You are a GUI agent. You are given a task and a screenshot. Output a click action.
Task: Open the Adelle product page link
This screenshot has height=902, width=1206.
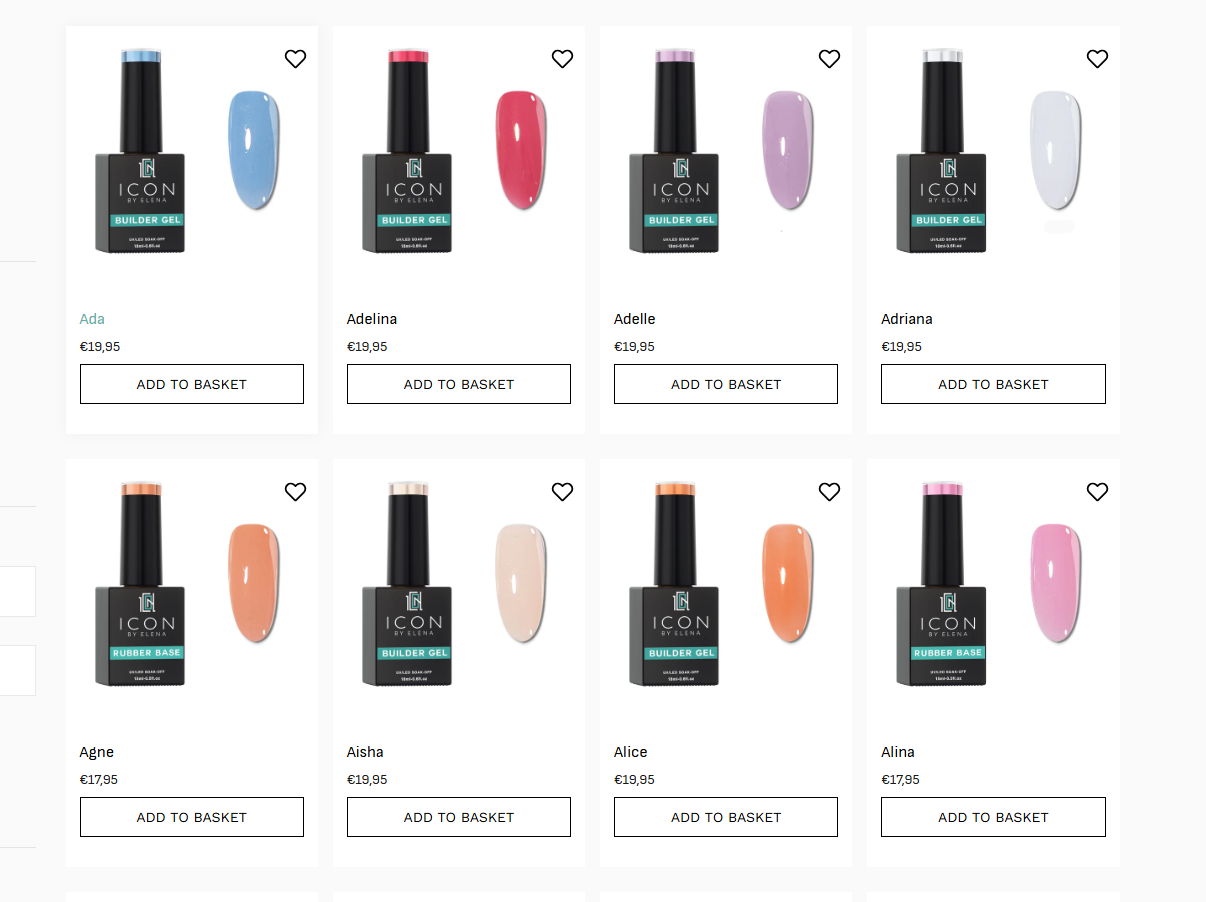pos(635,319)
